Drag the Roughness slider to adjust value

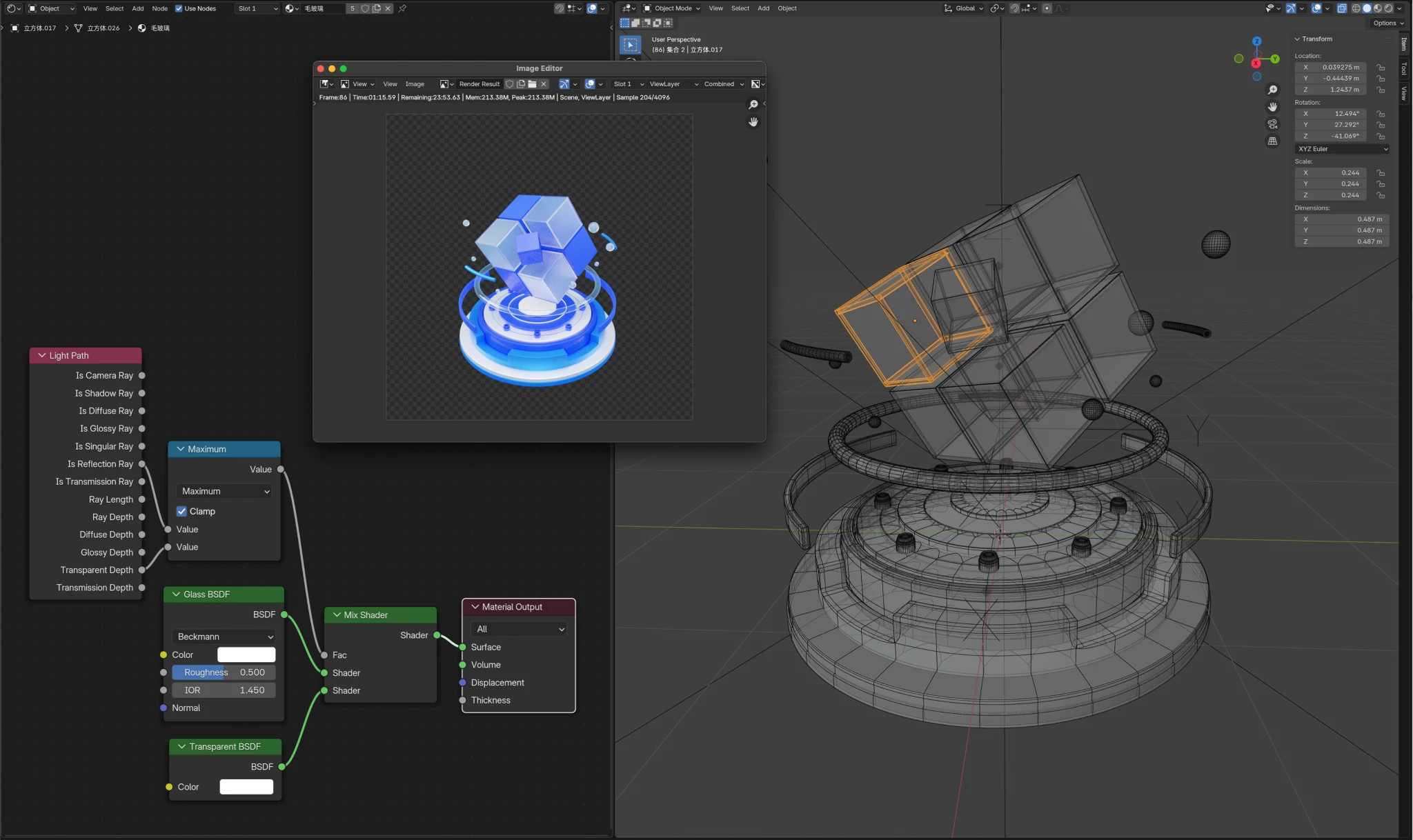point(223,672)
